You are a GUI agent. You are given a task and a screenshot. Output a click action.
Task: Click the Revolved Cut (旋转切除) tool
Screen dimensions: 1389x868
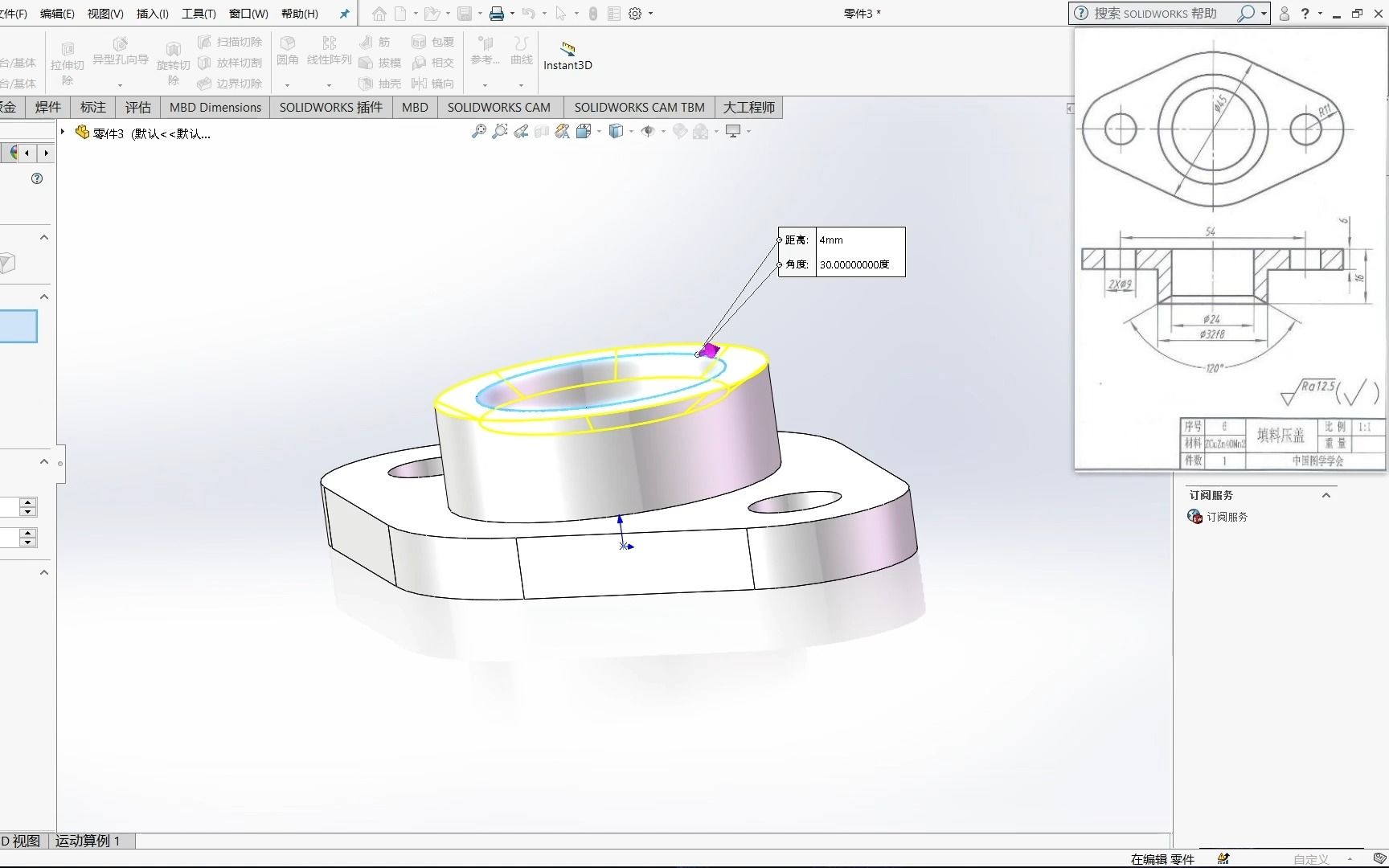coord(173,63)
